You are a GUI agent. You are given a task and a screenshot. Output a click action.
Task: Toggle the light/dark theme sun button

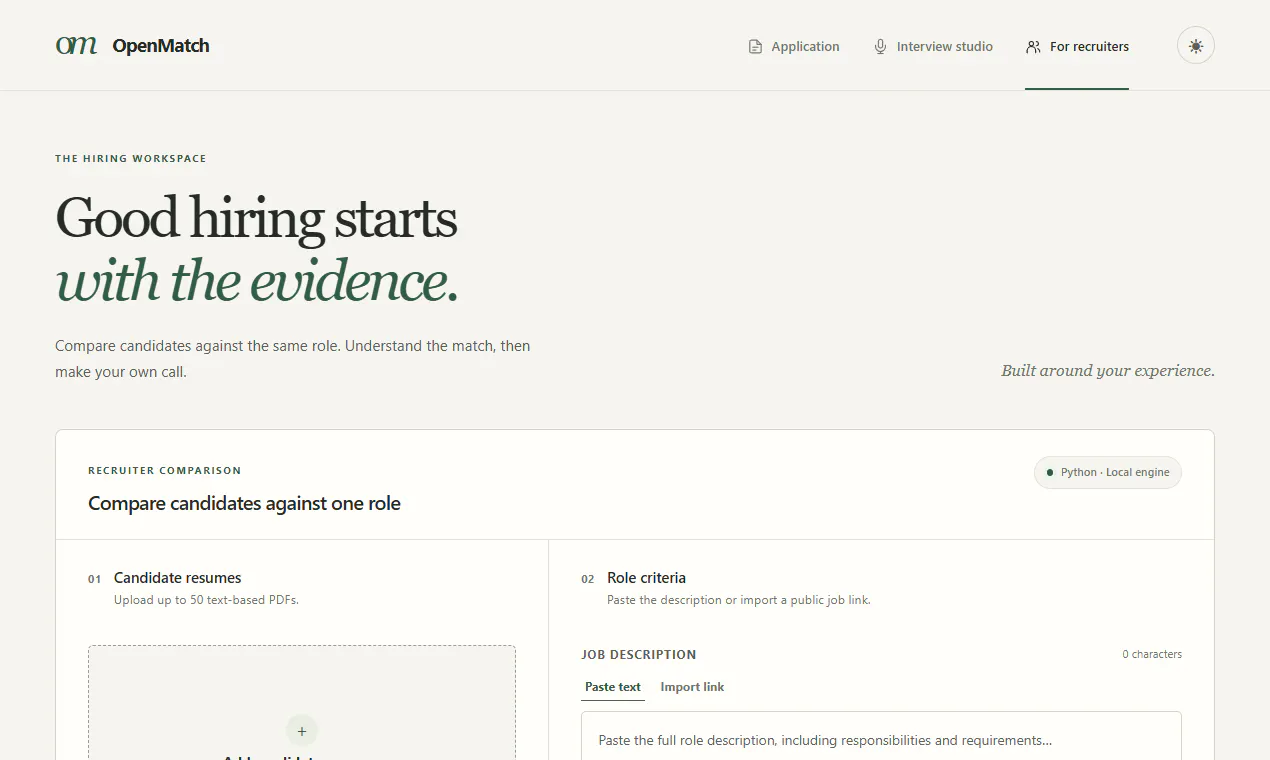pos(1196,46)
